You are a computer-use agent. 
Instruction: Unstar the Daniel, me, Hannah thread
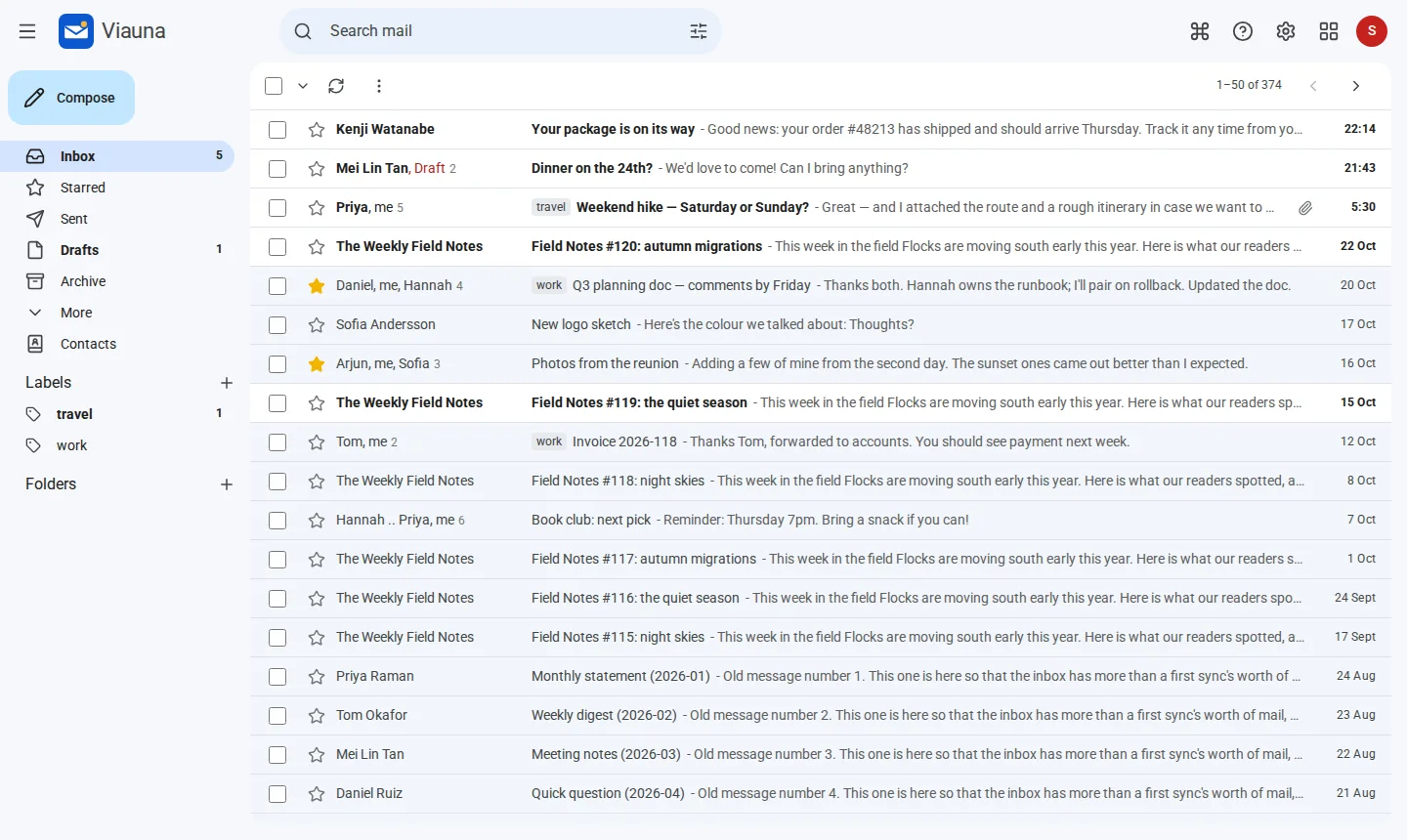click(317, 285)
